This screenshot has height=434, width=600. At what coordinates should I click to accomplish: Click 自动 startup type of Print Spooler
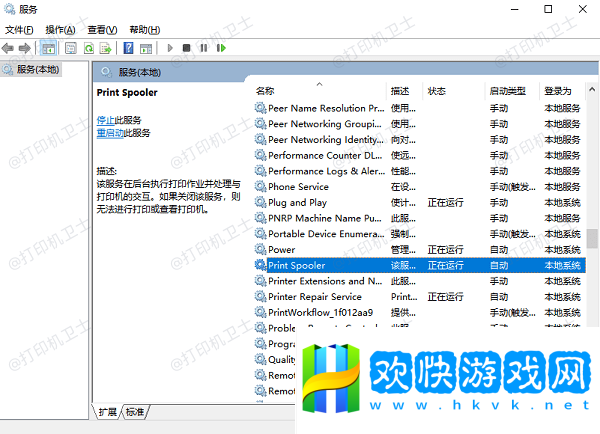click(499, 265)
